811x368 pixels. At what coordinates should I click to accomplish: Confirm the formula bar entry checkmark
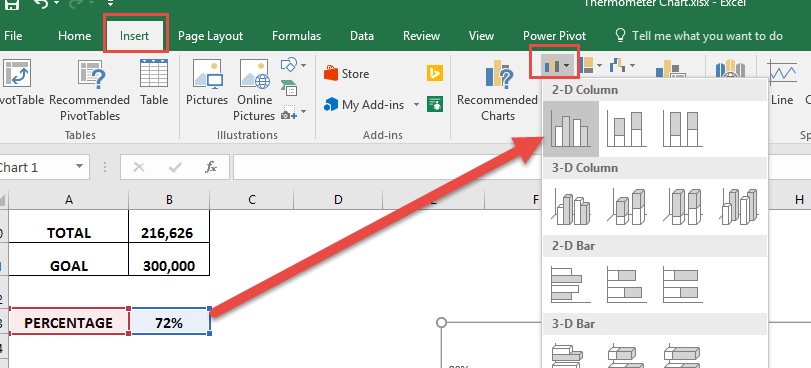[x=175, y=167]
